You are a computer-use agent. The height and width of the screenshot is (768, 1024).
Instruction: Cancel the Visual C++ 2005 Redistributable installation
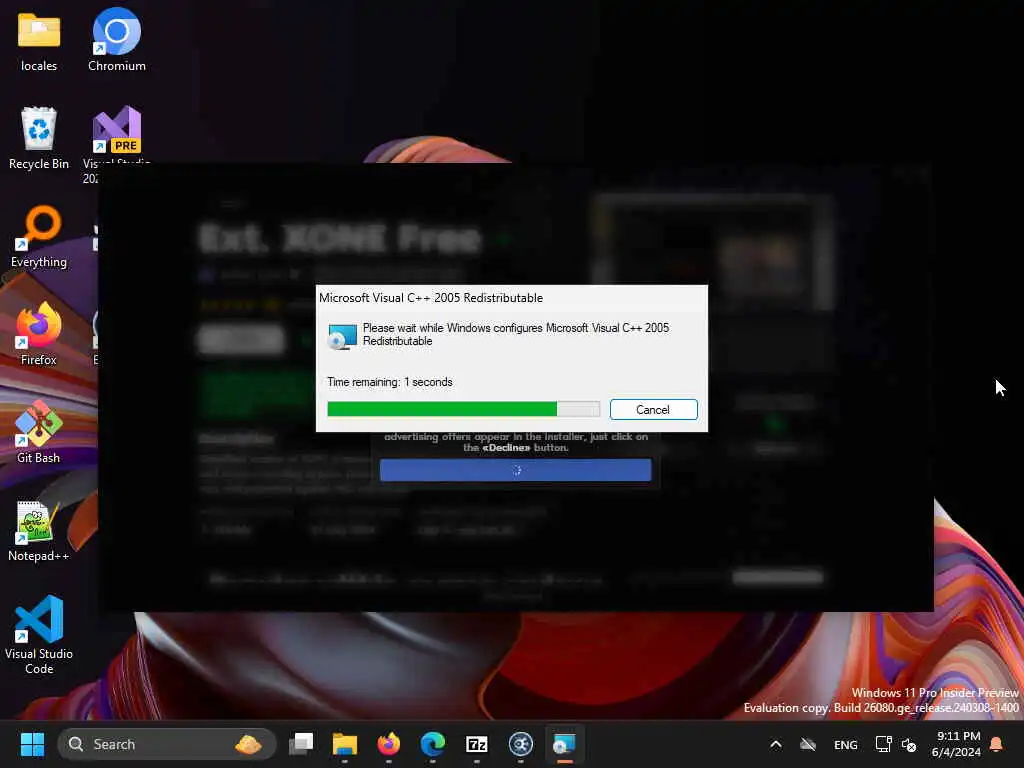(x=653, y=409)
